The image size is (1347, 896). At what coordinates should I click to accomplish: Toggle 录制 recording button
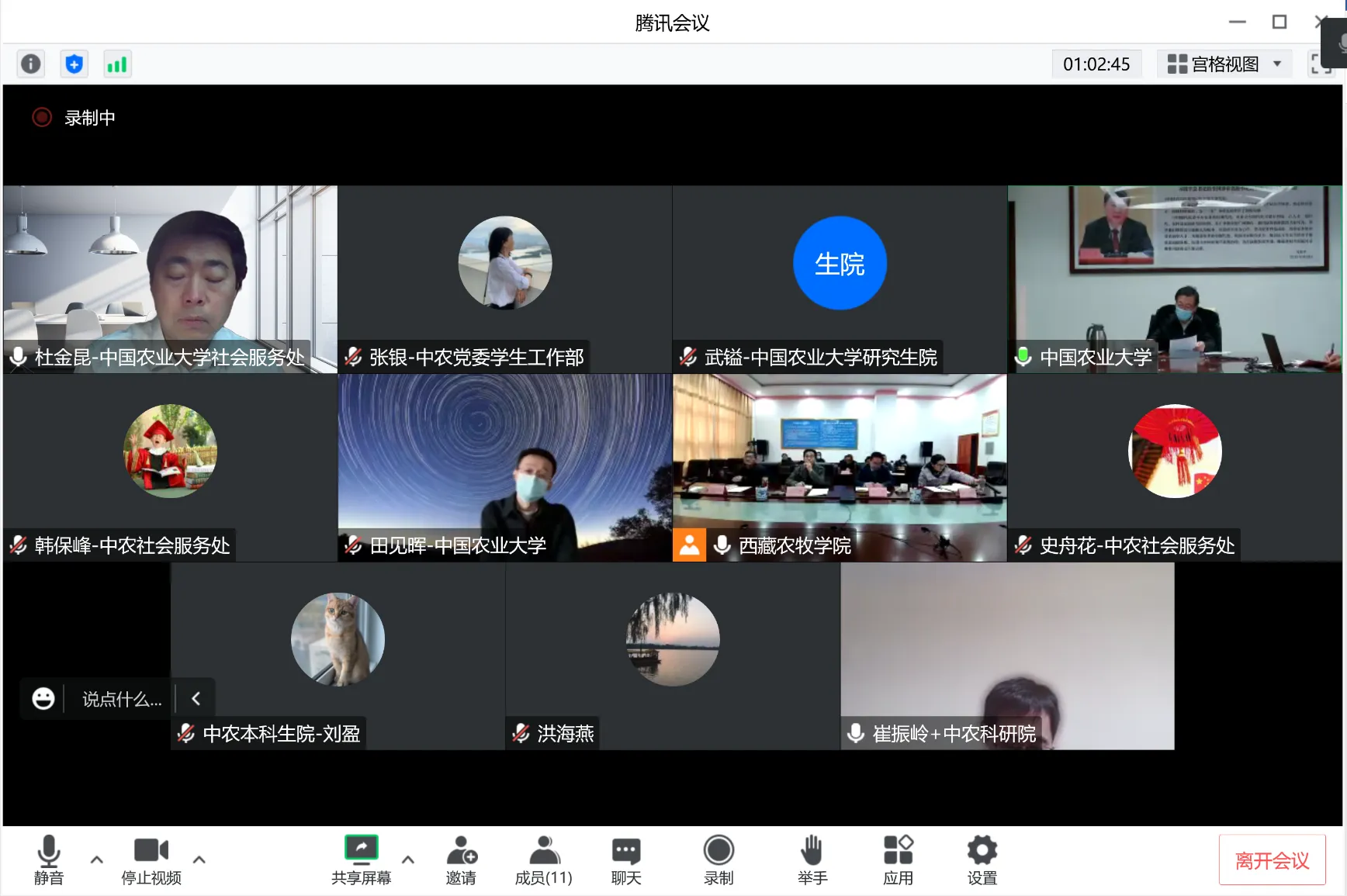point(719,860)
